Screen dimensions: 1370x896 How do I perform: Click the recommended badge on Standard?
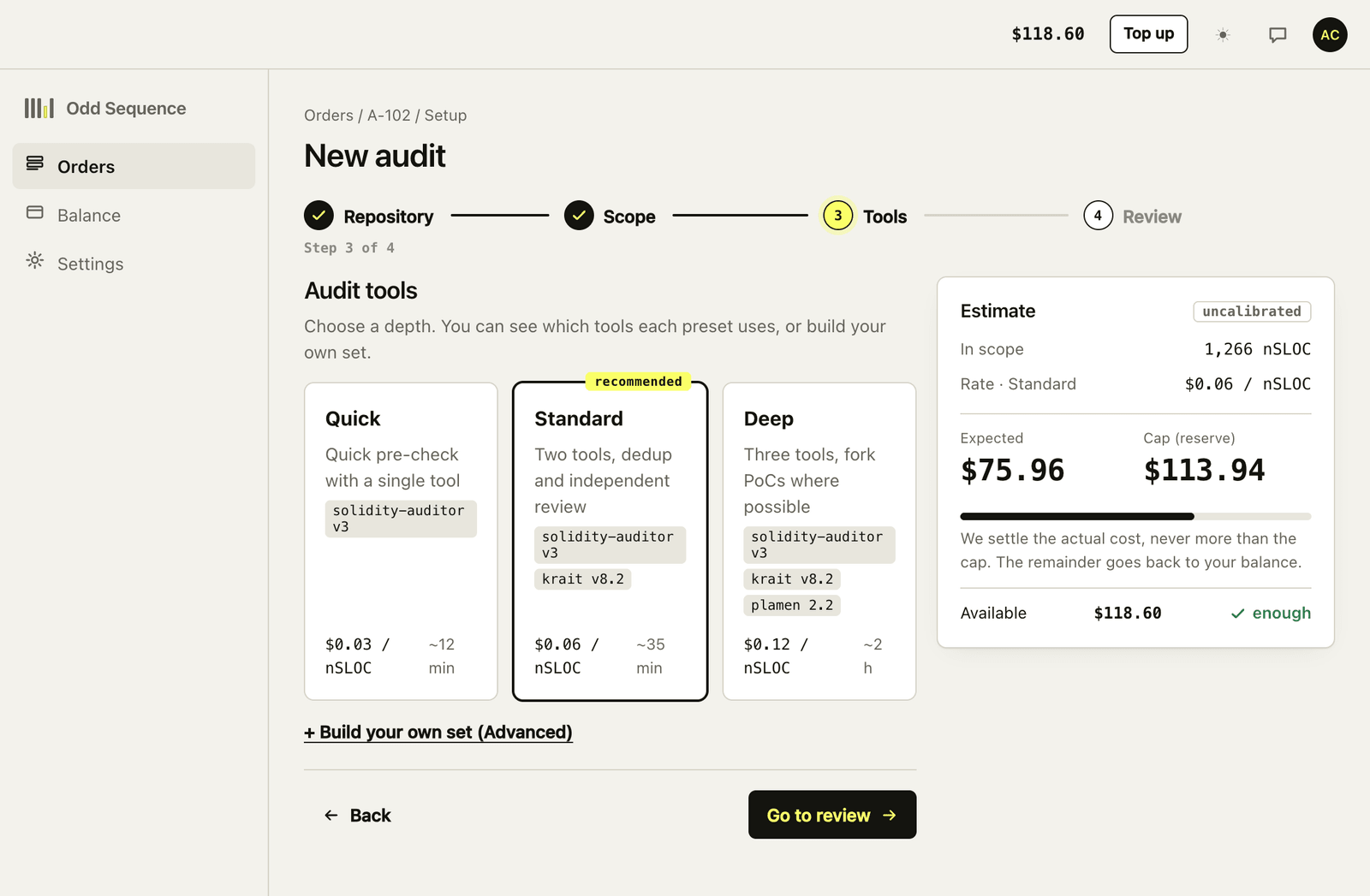click(639, 382)
